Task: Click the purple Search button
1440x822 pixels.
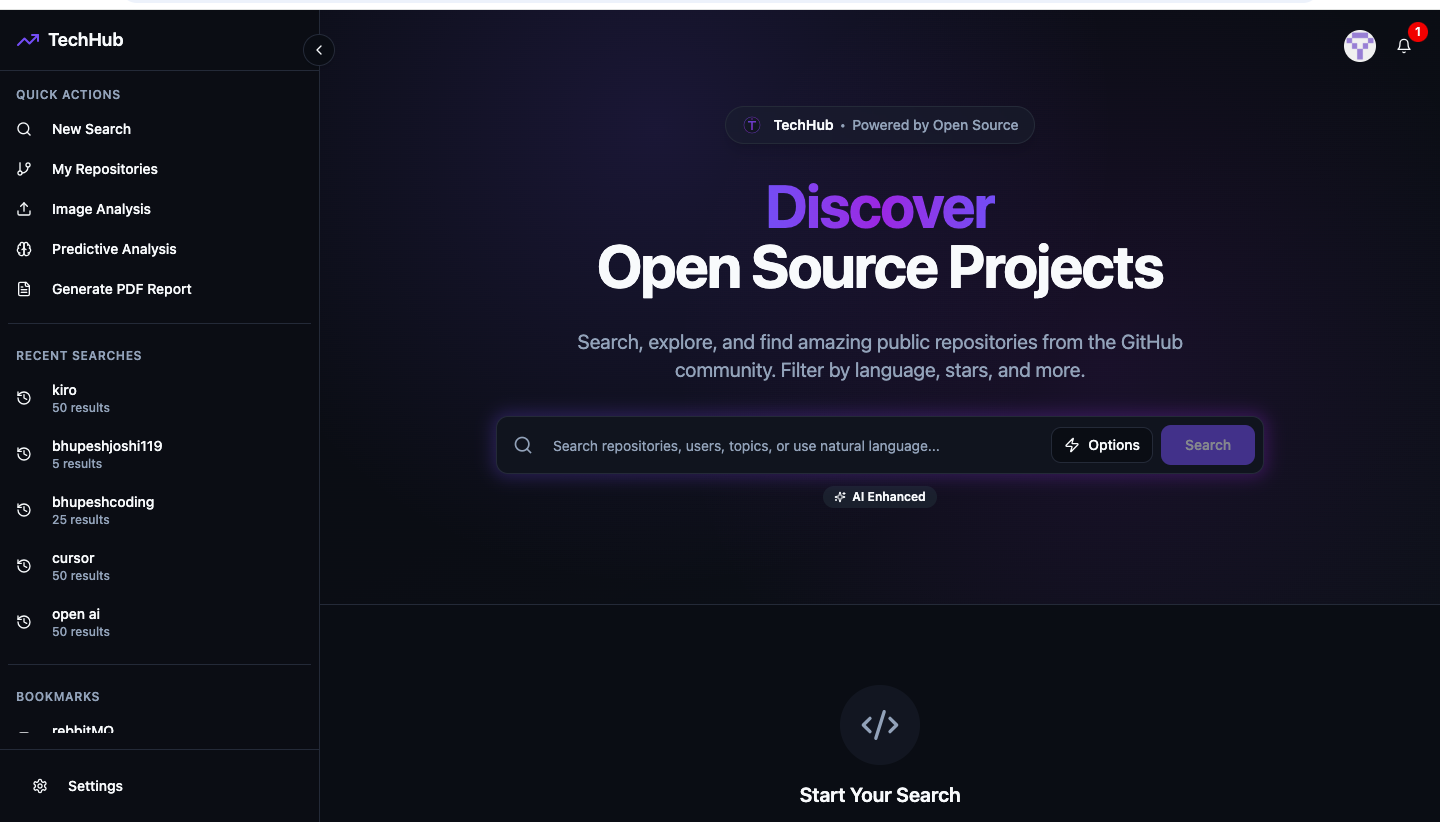Action: [1208, 445]
